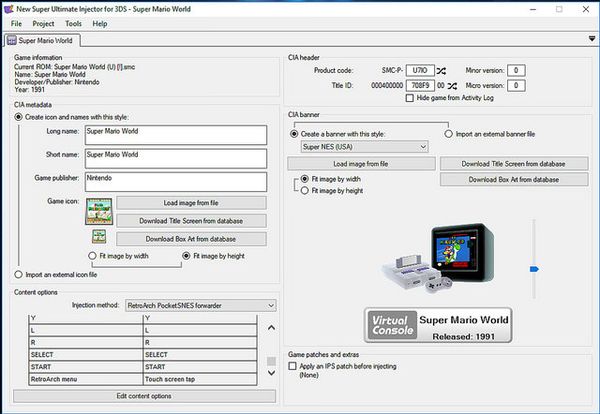Open the Help menu
The height and width of the screenshot is (414, 600).
click(x=100, y=24)
